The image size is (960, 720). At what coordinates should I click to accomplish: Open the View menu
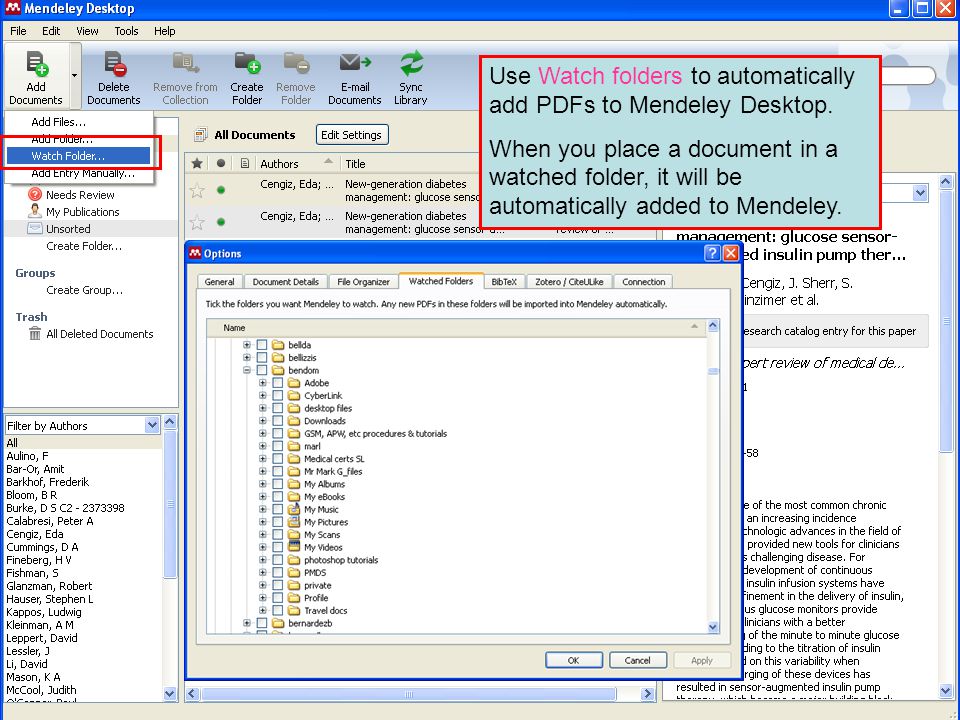[x=87, y=31]
